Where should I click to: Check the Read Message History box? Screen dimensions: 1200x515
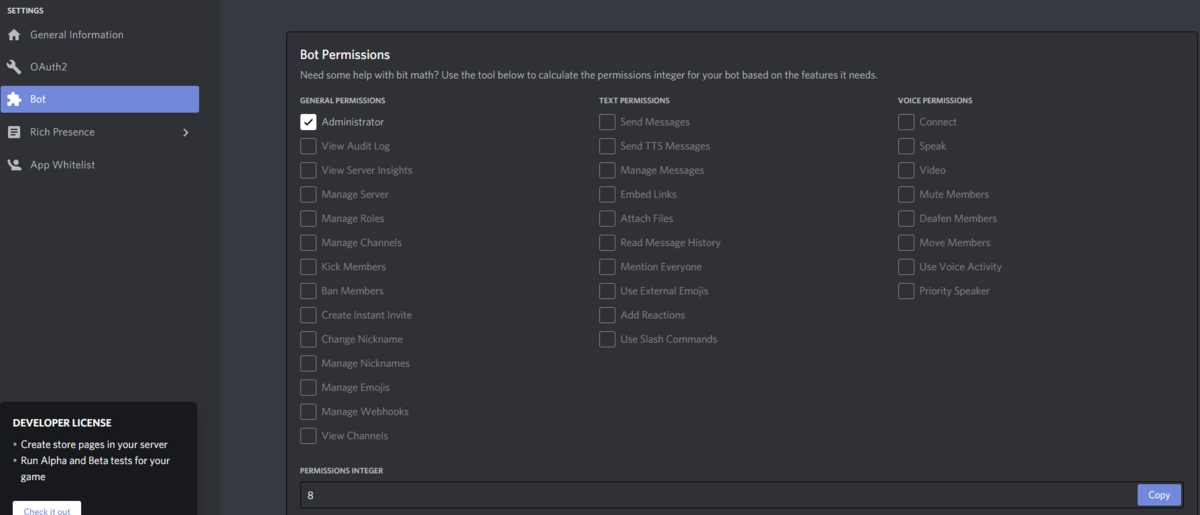tap(607, 243)
